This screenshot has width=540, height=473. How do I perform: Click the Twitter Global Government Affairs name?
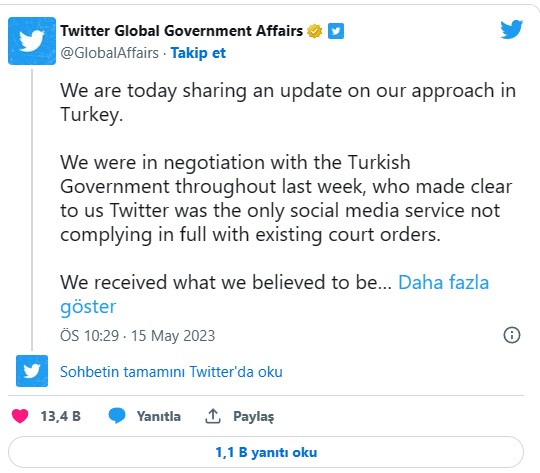[x=181, y=31]
